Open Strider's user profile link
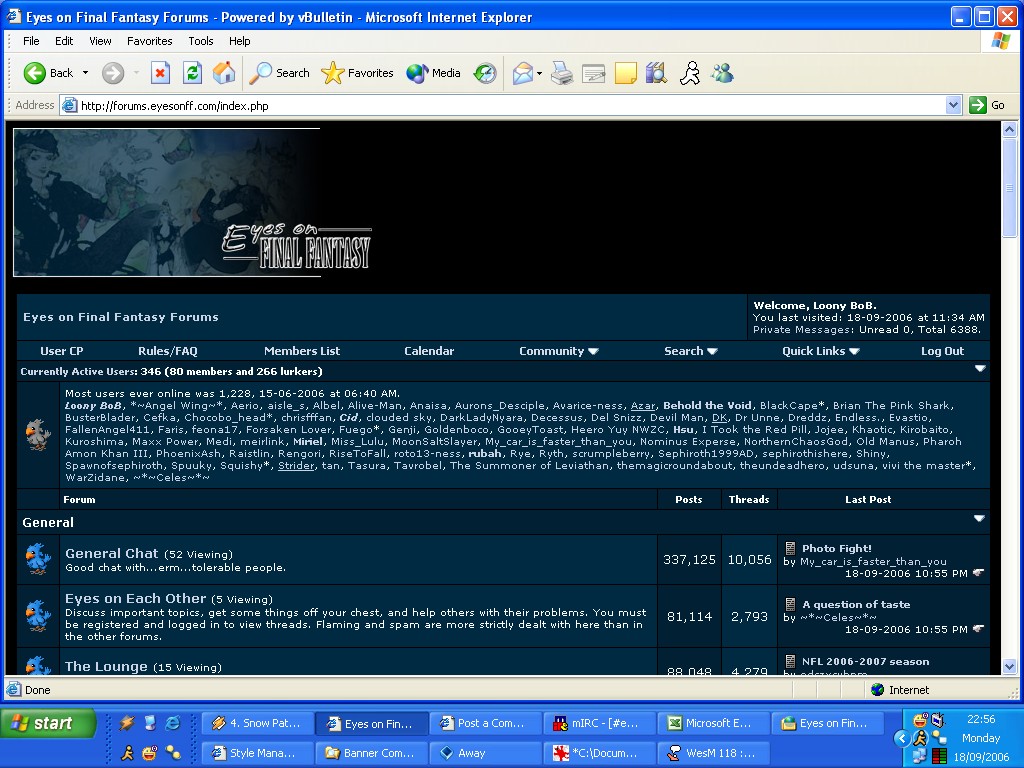Screen dimensions: 1024x768 coord(296,466)
